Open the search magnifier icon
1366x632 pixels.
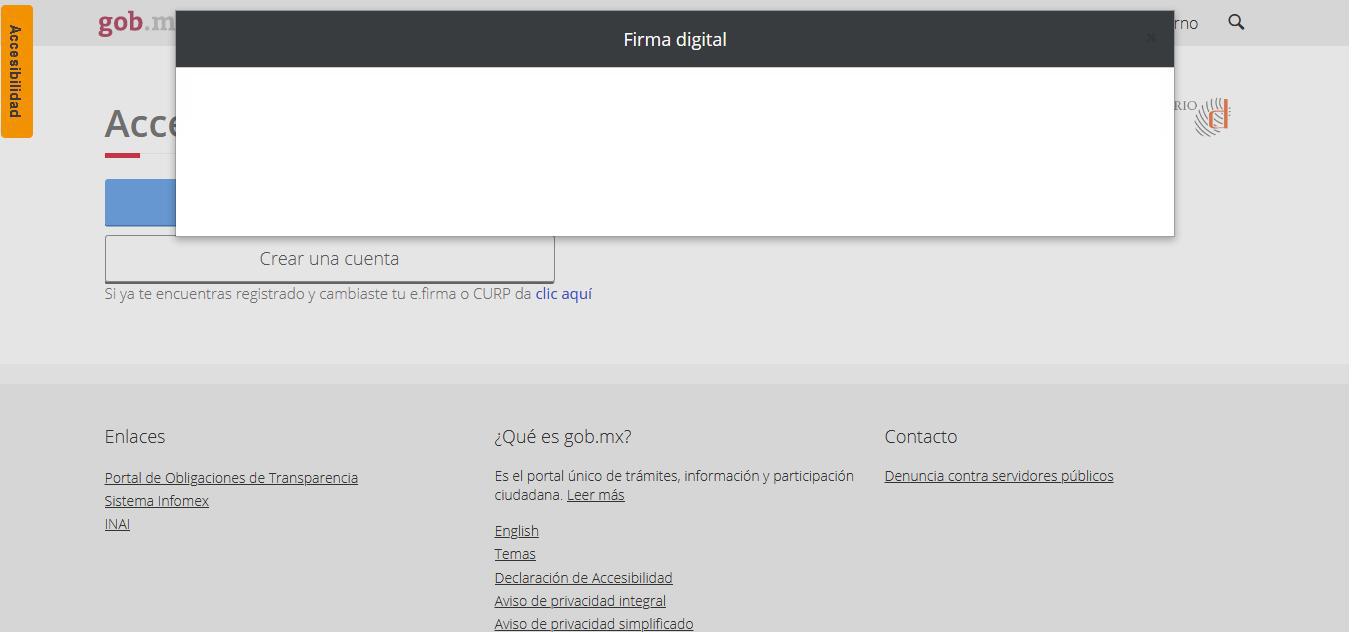pyautogui.click(x=1236, y=22)
